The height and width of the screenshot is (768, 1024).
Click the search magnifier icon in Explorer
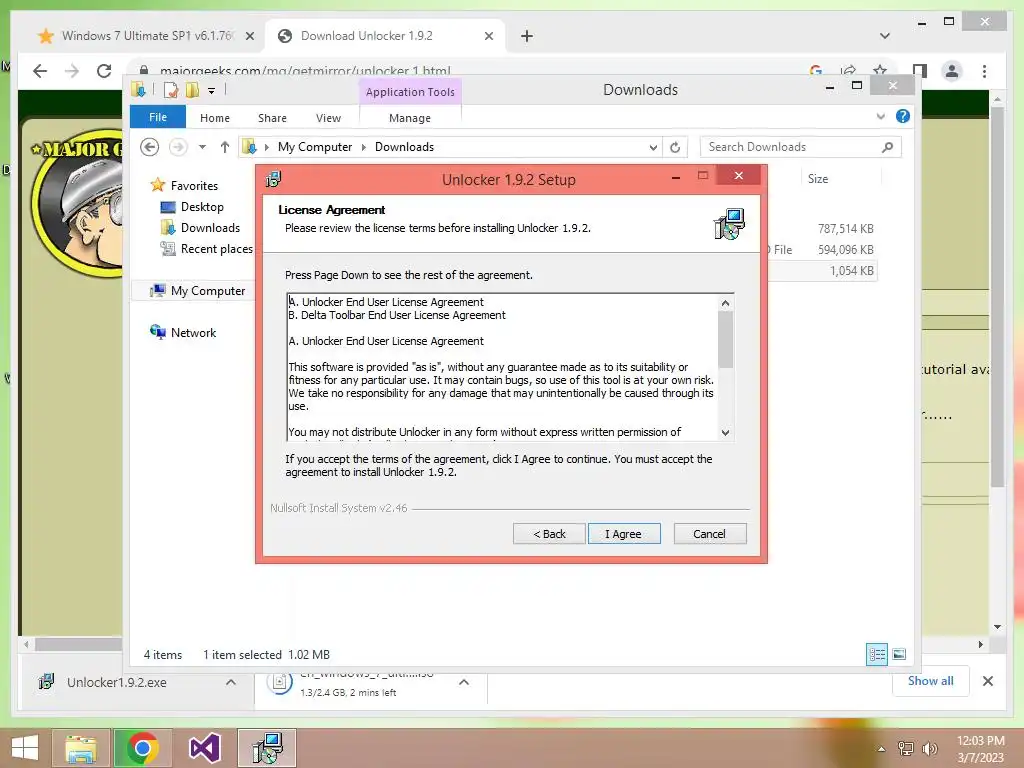(x=887, y=147)
